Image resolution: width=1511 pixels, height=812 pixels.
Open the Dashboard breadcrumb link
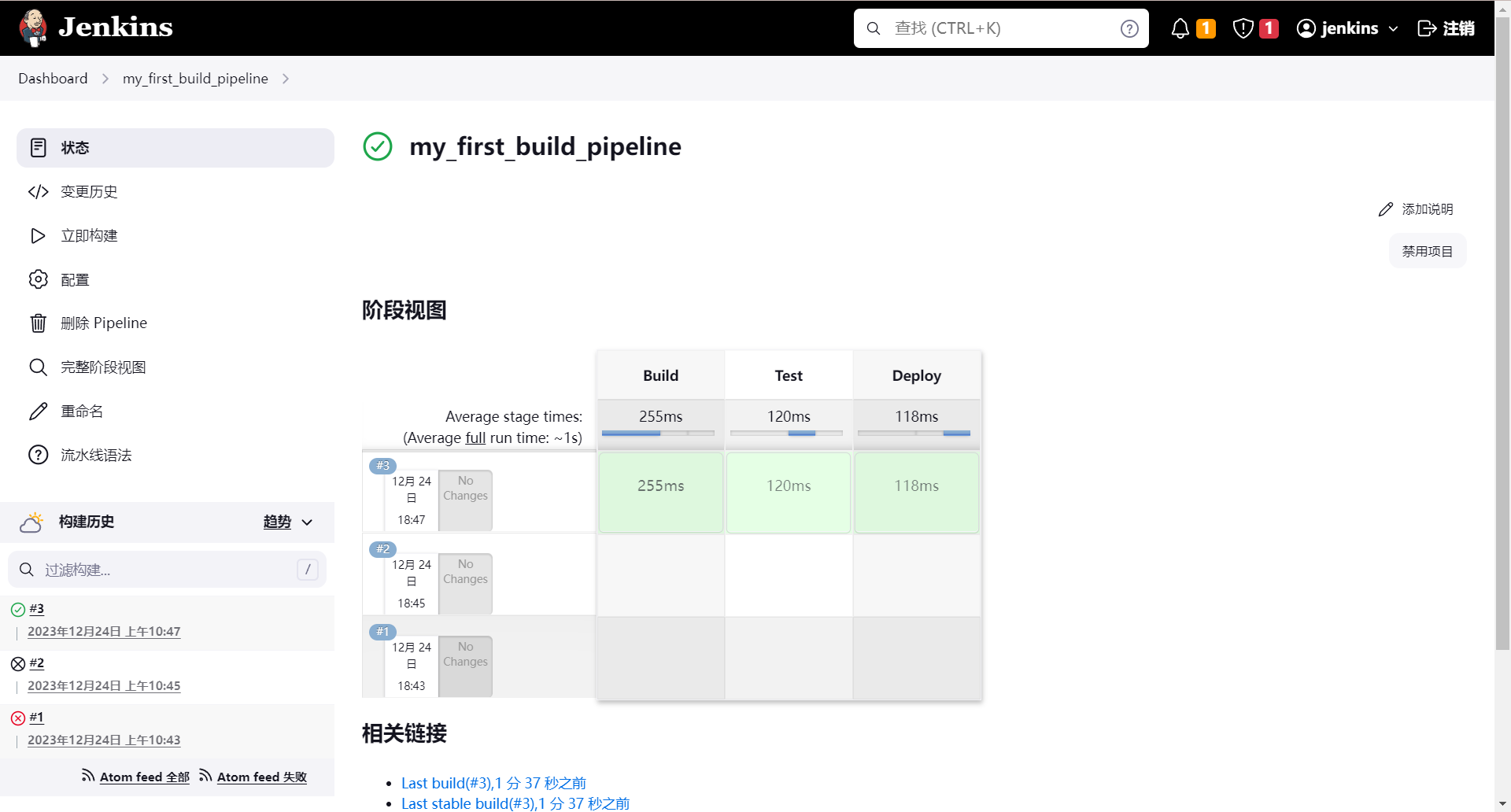pyautogui.click(x=53, y=79)
